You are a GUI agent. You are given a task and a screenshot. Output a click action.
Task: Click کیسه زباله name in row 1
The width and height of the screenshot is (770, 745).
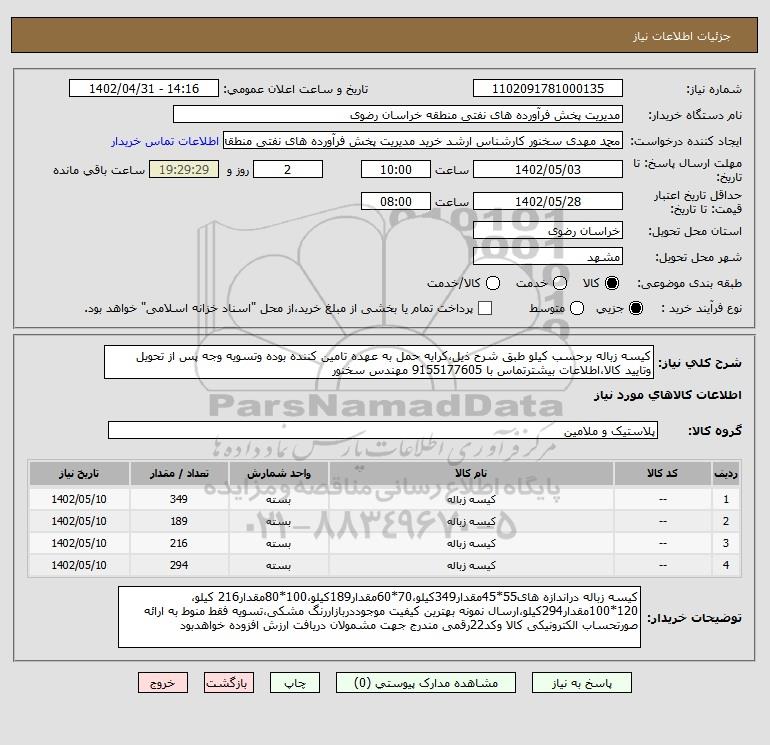pyautogui.click(x=471, y=499)
